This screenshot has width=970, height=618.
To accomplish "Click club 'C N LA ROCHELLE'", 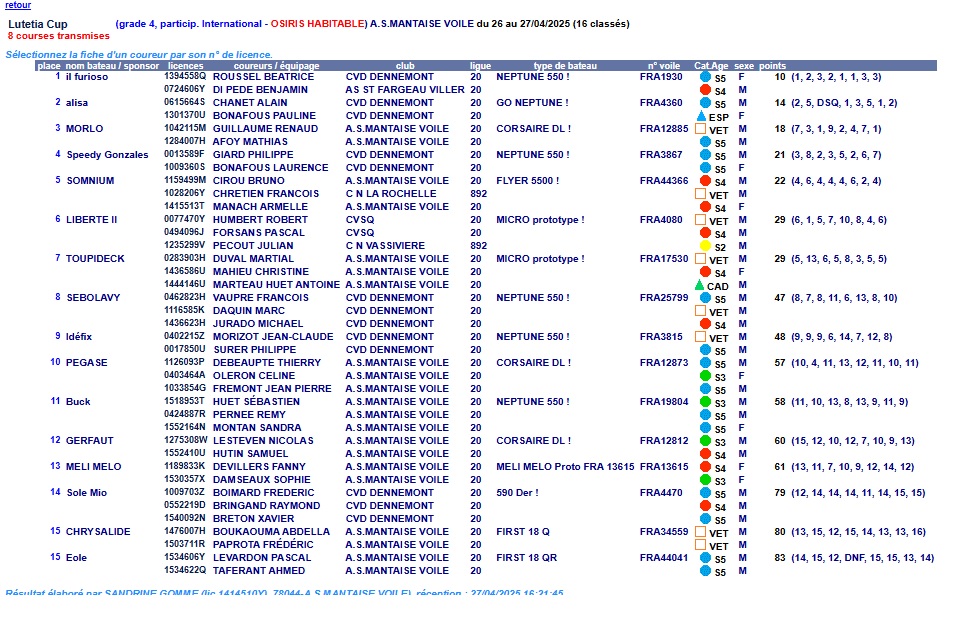I will tap(391, 194).
